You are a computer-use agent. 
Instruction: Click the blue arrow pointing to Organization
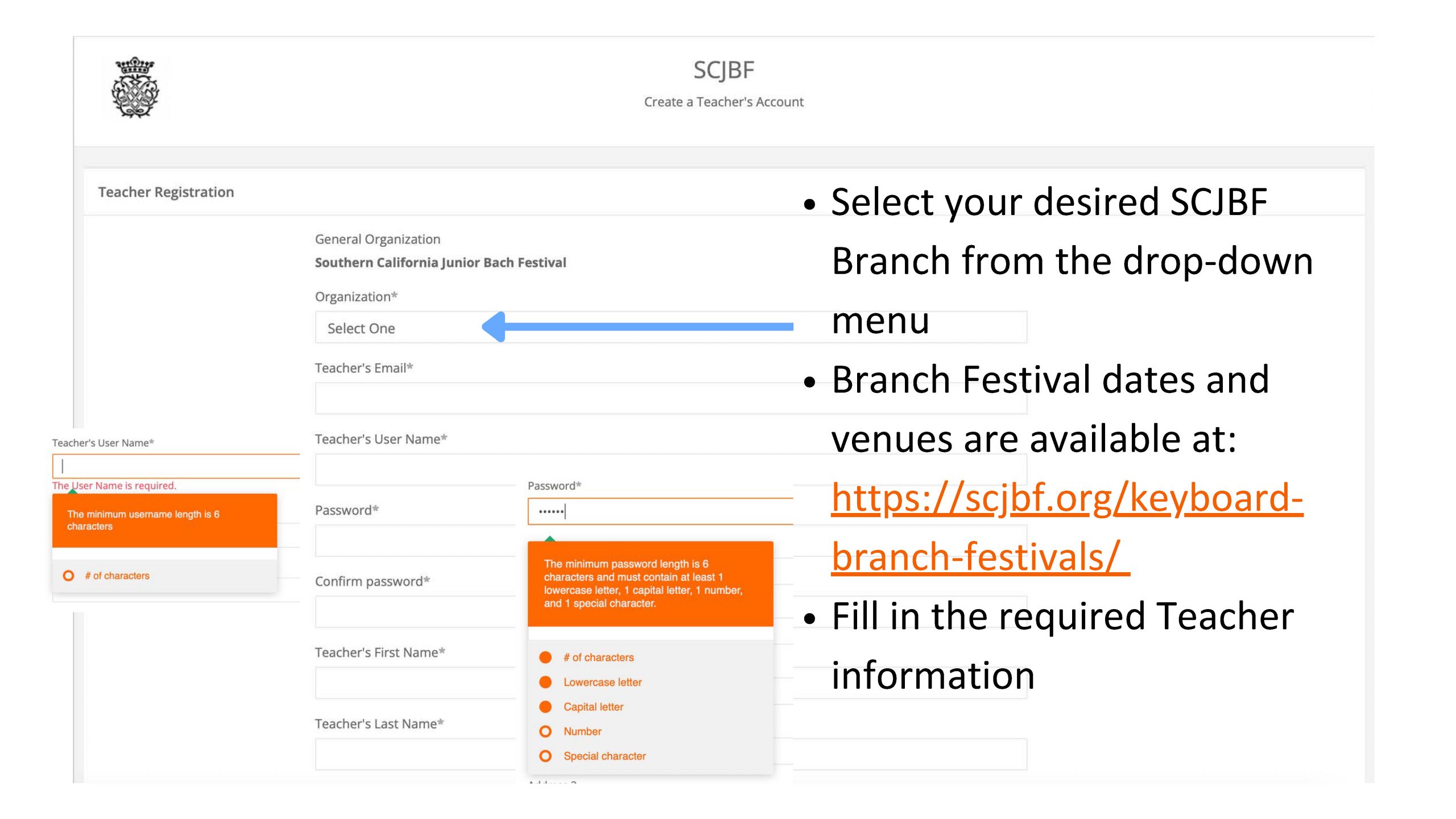tap(637, 326)
